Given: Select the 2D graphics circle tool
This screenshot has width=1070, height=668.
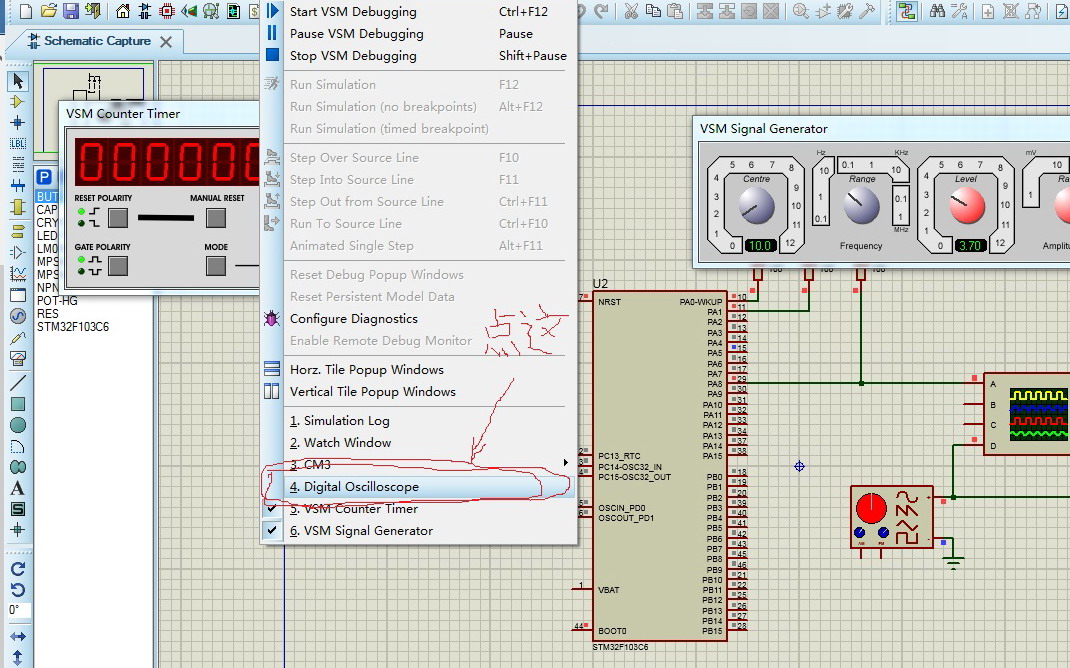Looking at the screenshot, I should coord(17,425).
